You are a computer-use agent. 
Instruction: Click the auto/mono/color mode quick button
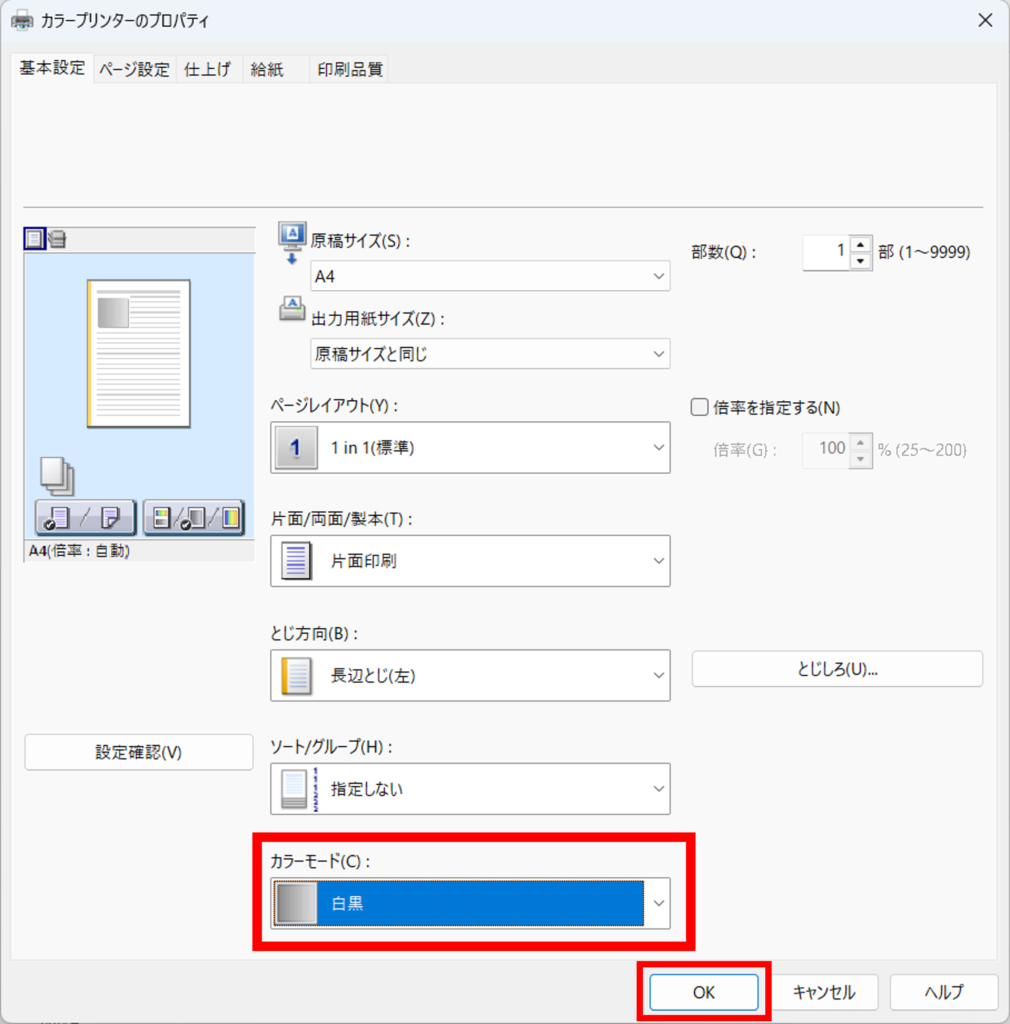[193, 517]
